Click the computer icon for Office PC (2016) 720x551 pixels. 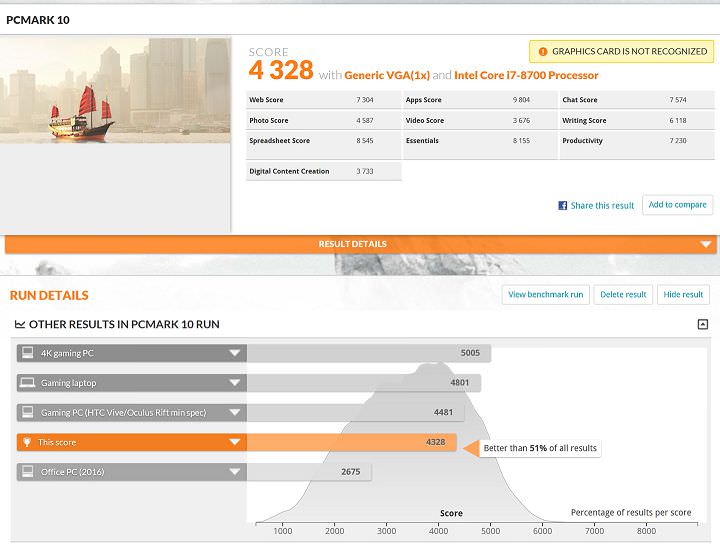click(28, 472)
